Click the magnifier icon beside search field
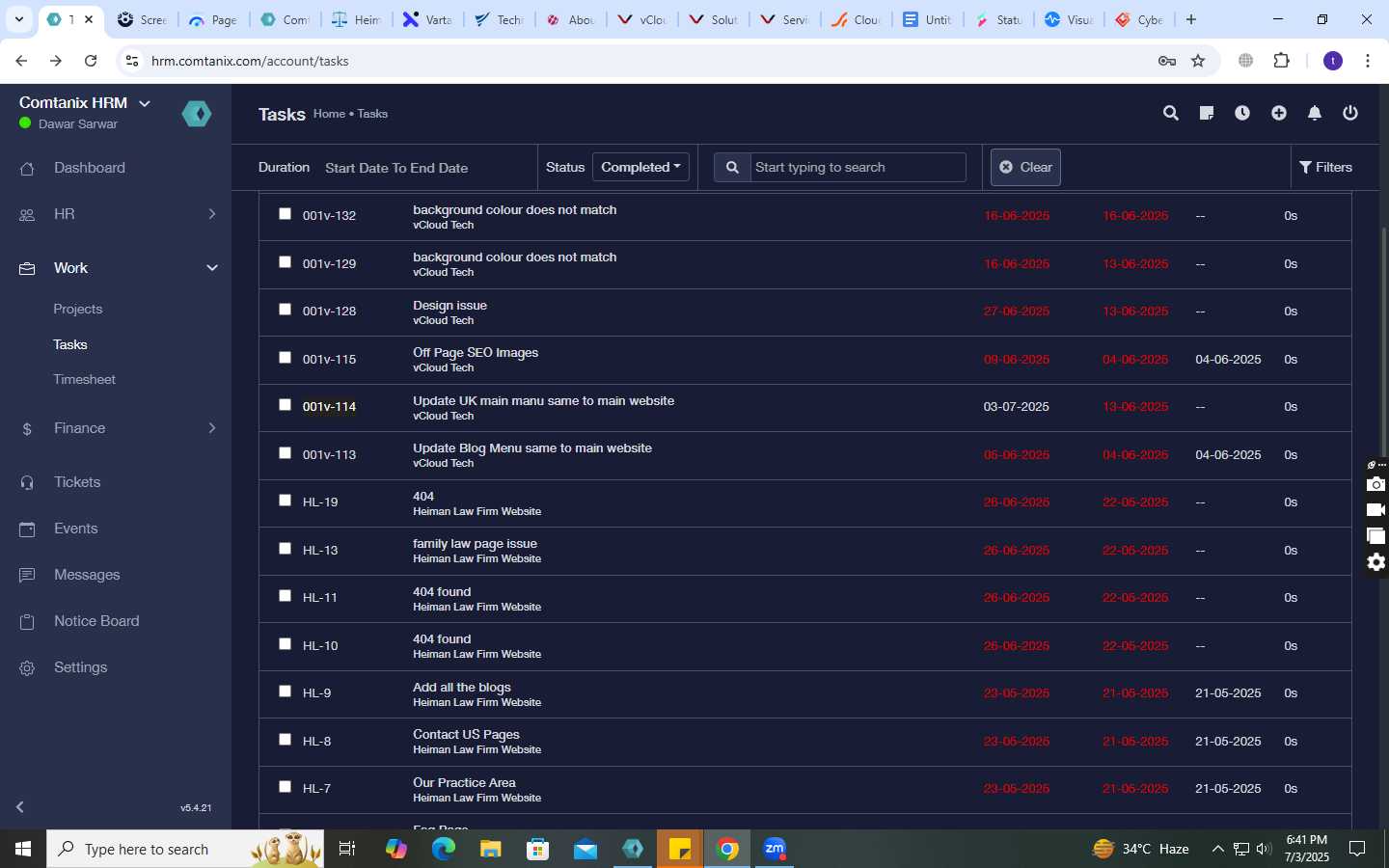1389x868 pixels. (x=732, y=167)
